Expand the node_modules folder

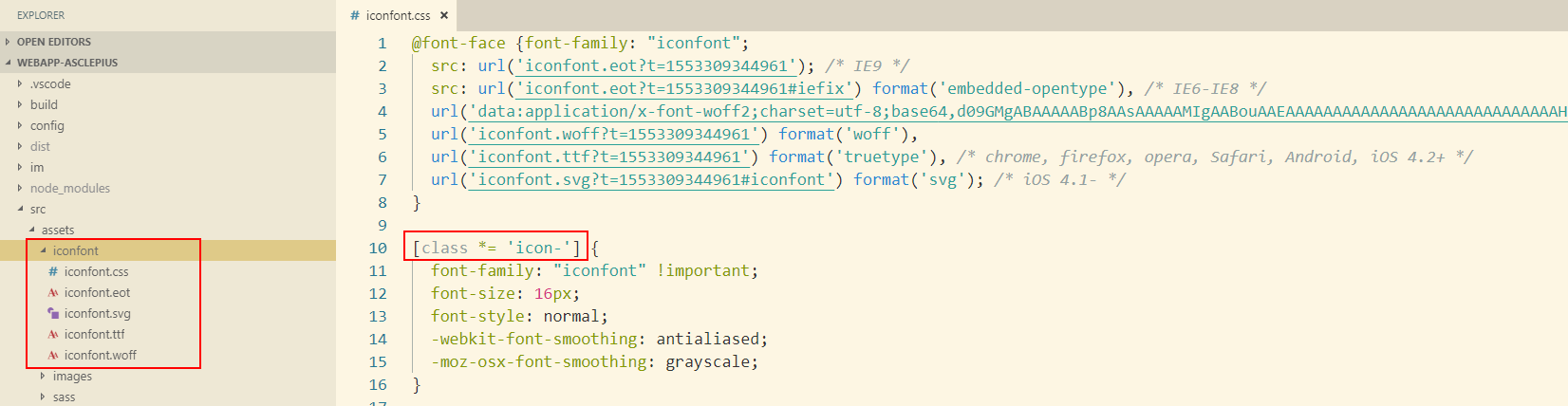click(69, 189)
